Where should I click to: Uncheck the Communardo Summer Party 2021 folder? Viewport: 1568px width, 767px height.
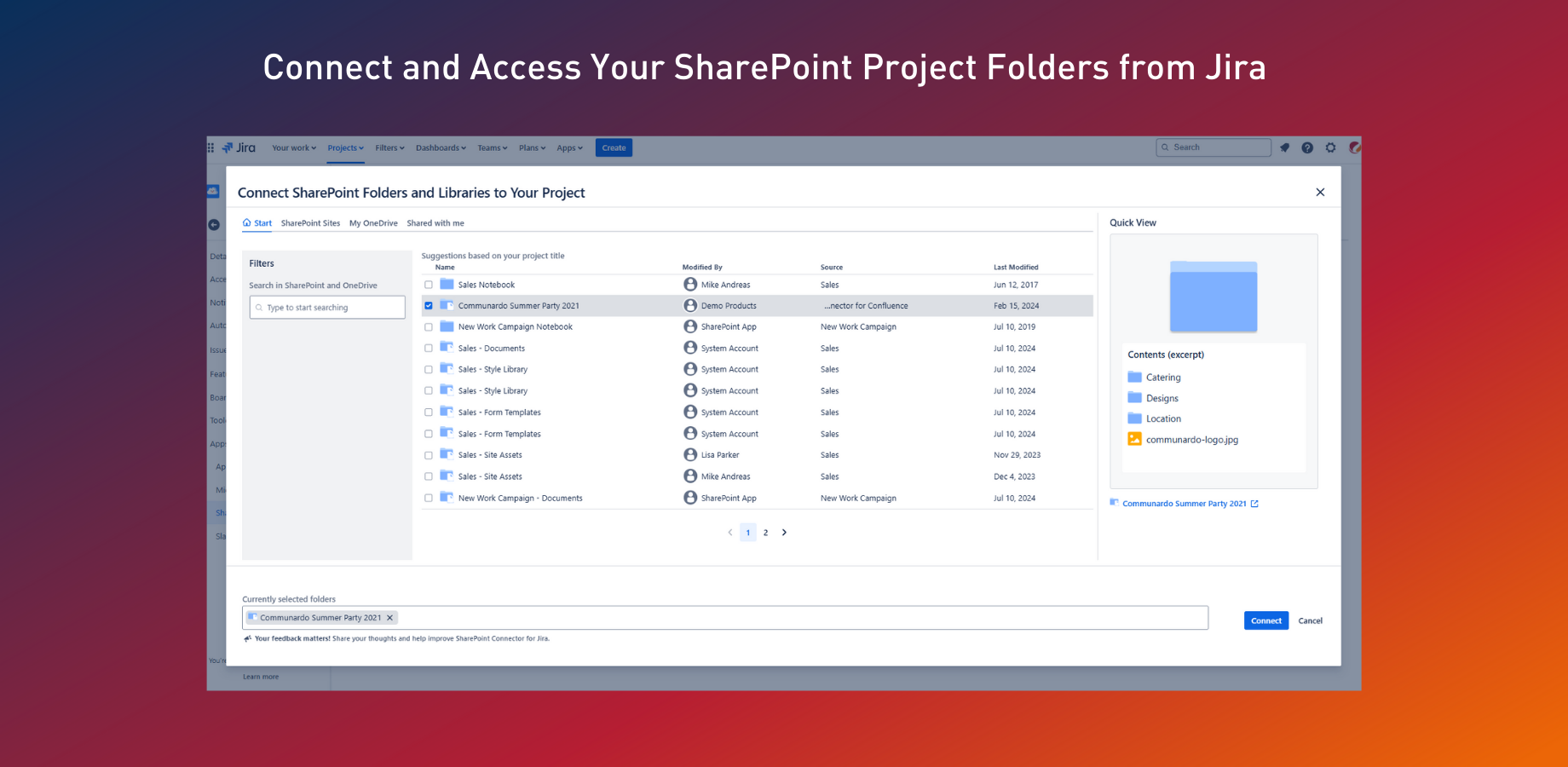(x=429, y=305)
